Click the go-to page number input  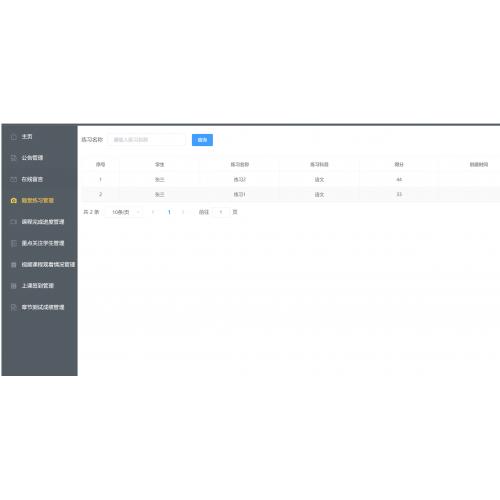221,212
